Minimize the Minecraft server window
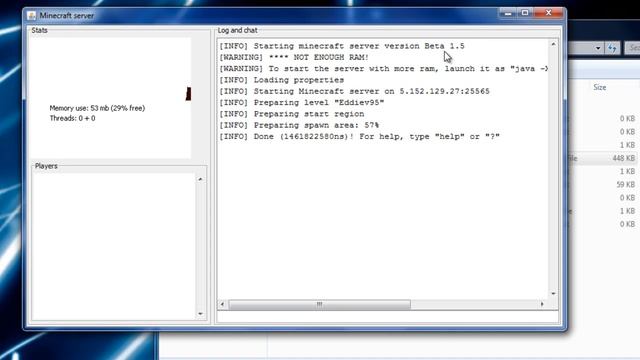This screenshot has width=640, height=360. 508,13
